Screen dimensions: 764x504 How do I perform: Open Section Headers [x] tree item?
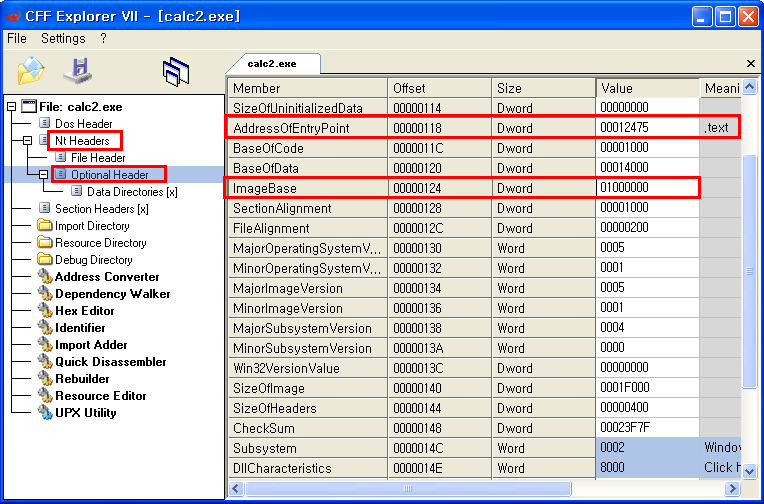click(102, 209)
